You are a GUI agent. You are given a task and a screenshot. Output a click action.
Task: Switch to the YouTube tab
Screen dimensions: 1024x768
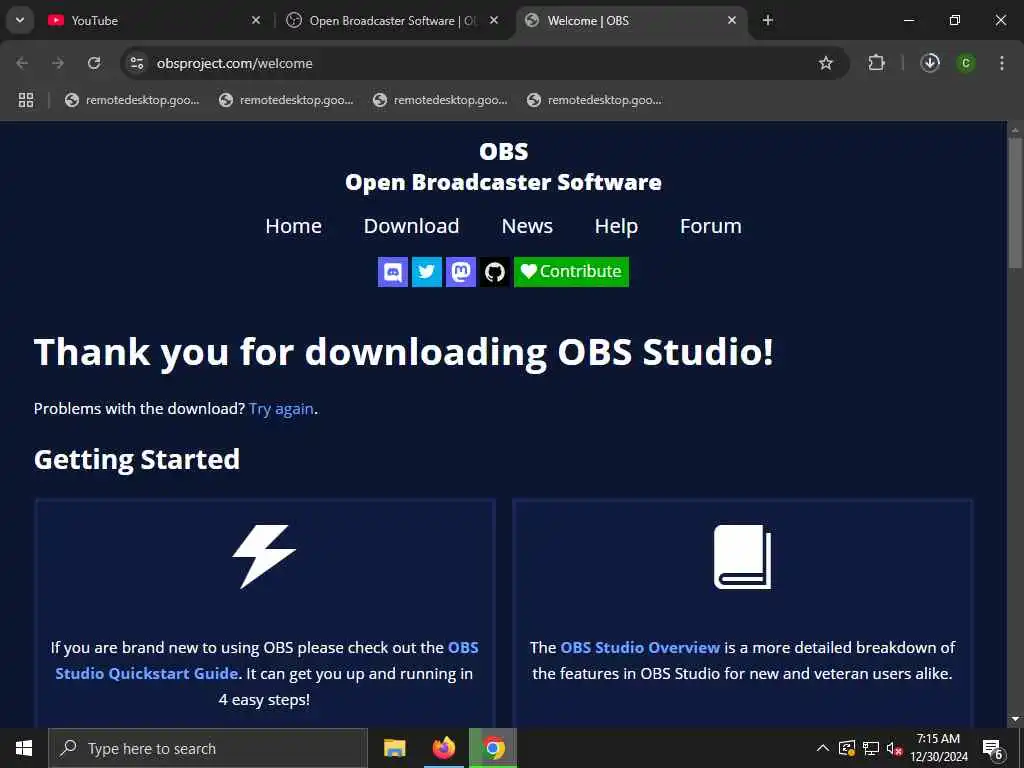[152, 21]
